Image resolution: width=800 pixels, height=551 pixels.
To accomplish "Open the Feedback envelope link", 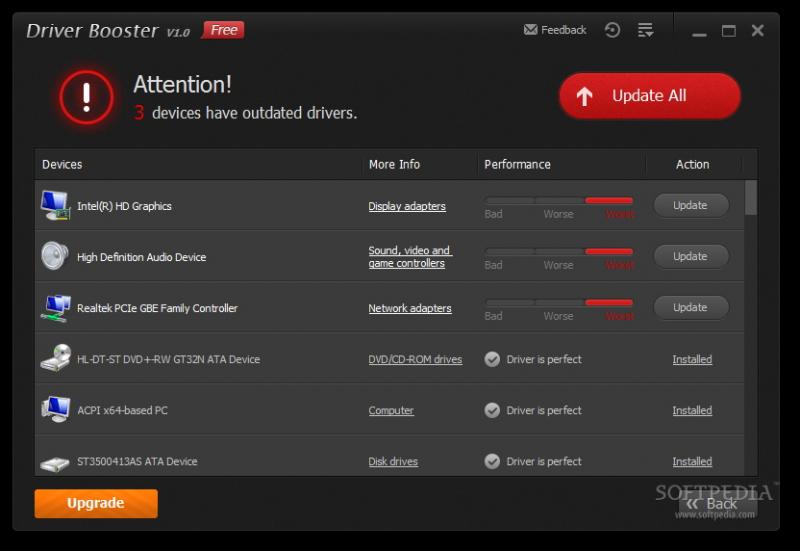I will point(555,30).
